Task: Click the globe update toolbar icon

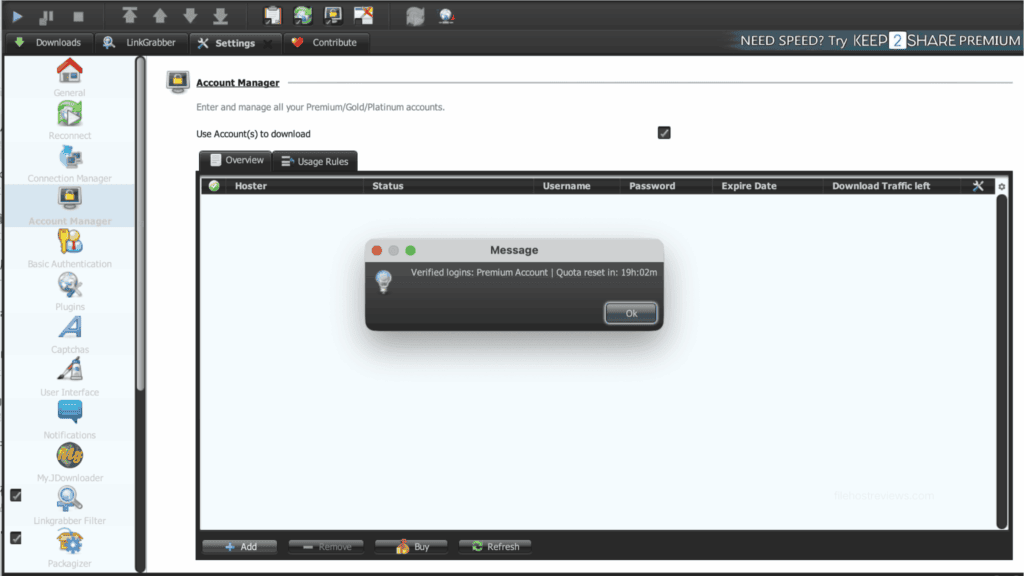Action: [x=445, y=16]
